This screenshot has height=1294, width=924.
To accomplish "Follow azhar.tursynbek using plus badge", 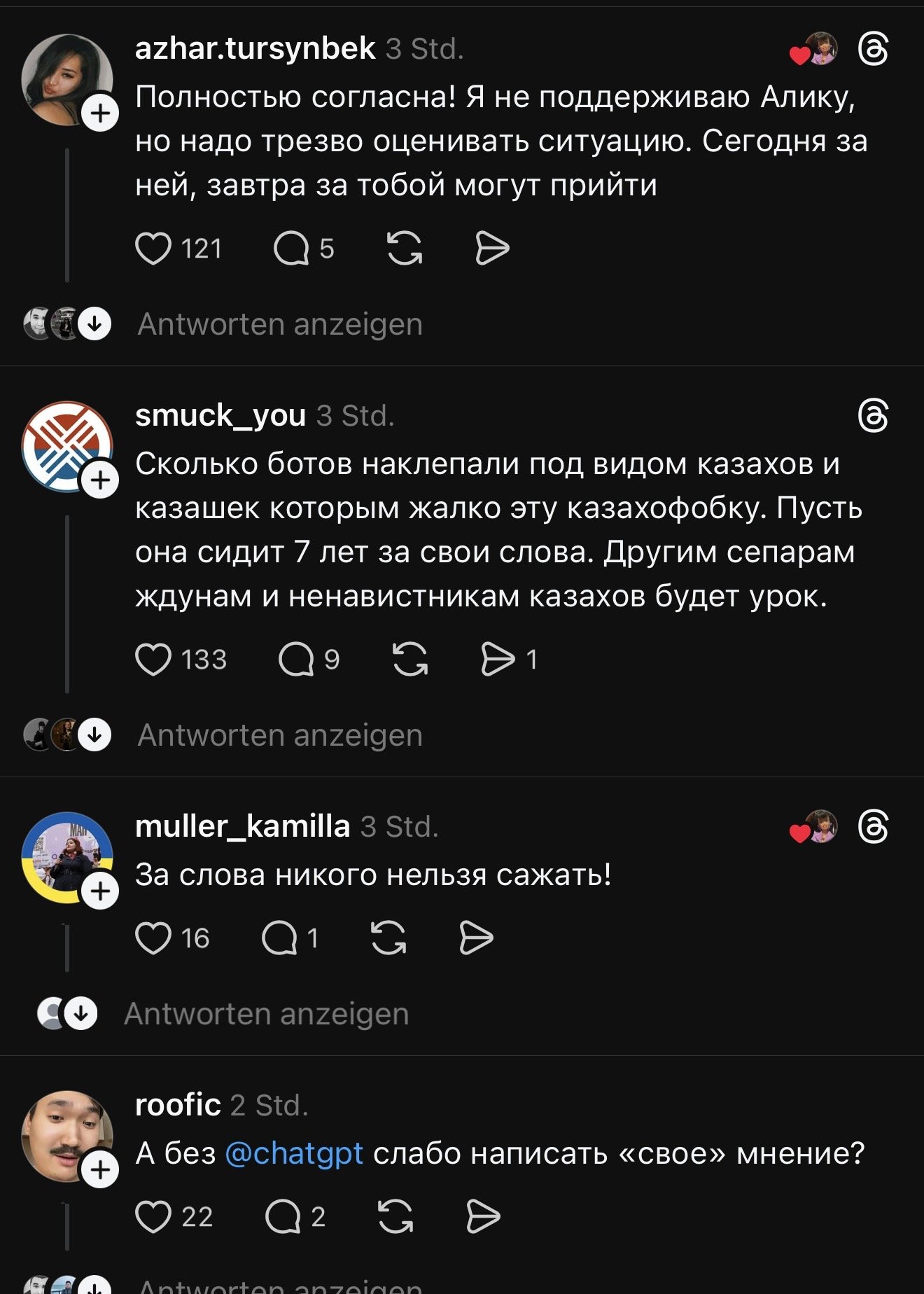I will click(x=101, y=113).
